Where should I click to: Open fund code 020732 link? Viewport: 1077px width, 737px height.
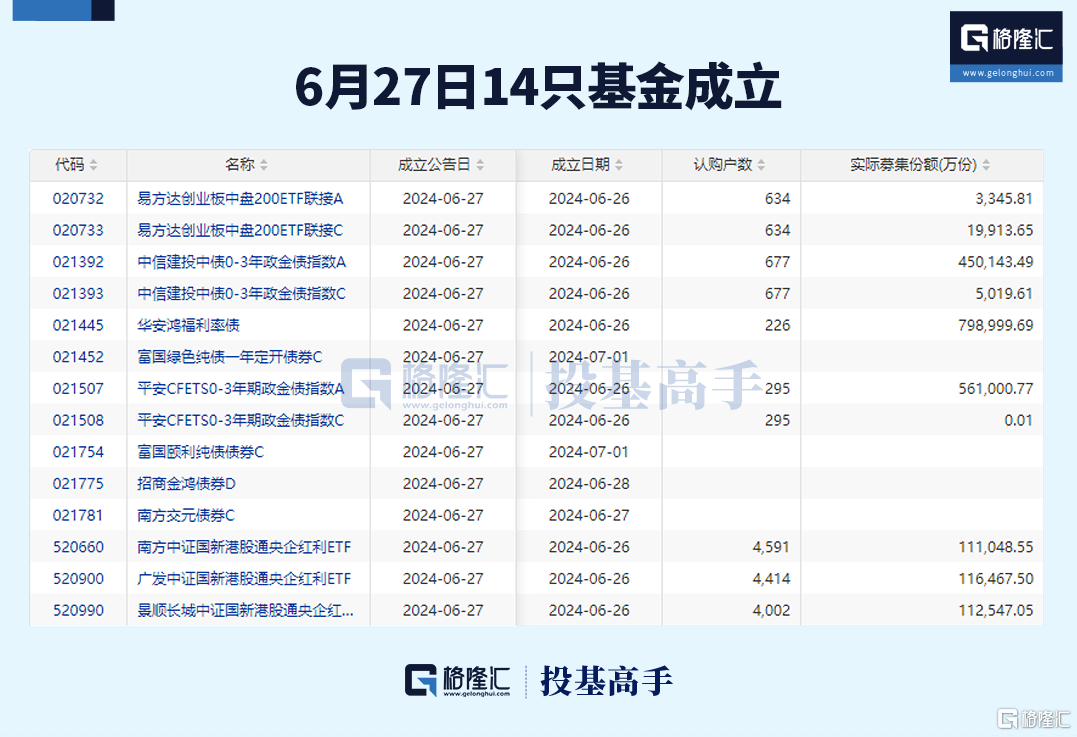pos(78,198)
